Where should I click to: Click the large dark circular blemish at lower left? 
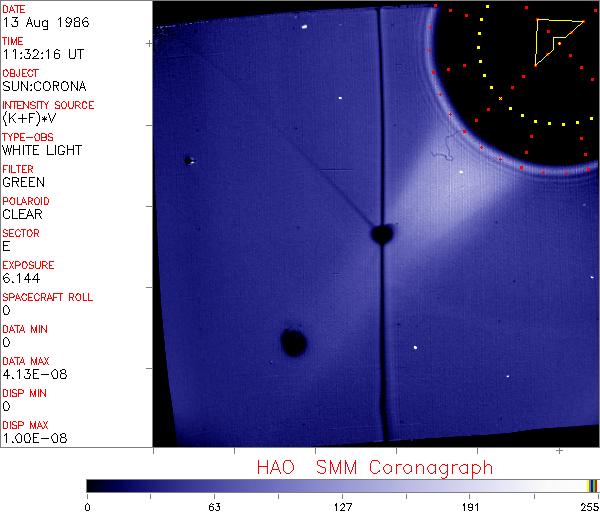pyautogui.click(x=293, y=343)
